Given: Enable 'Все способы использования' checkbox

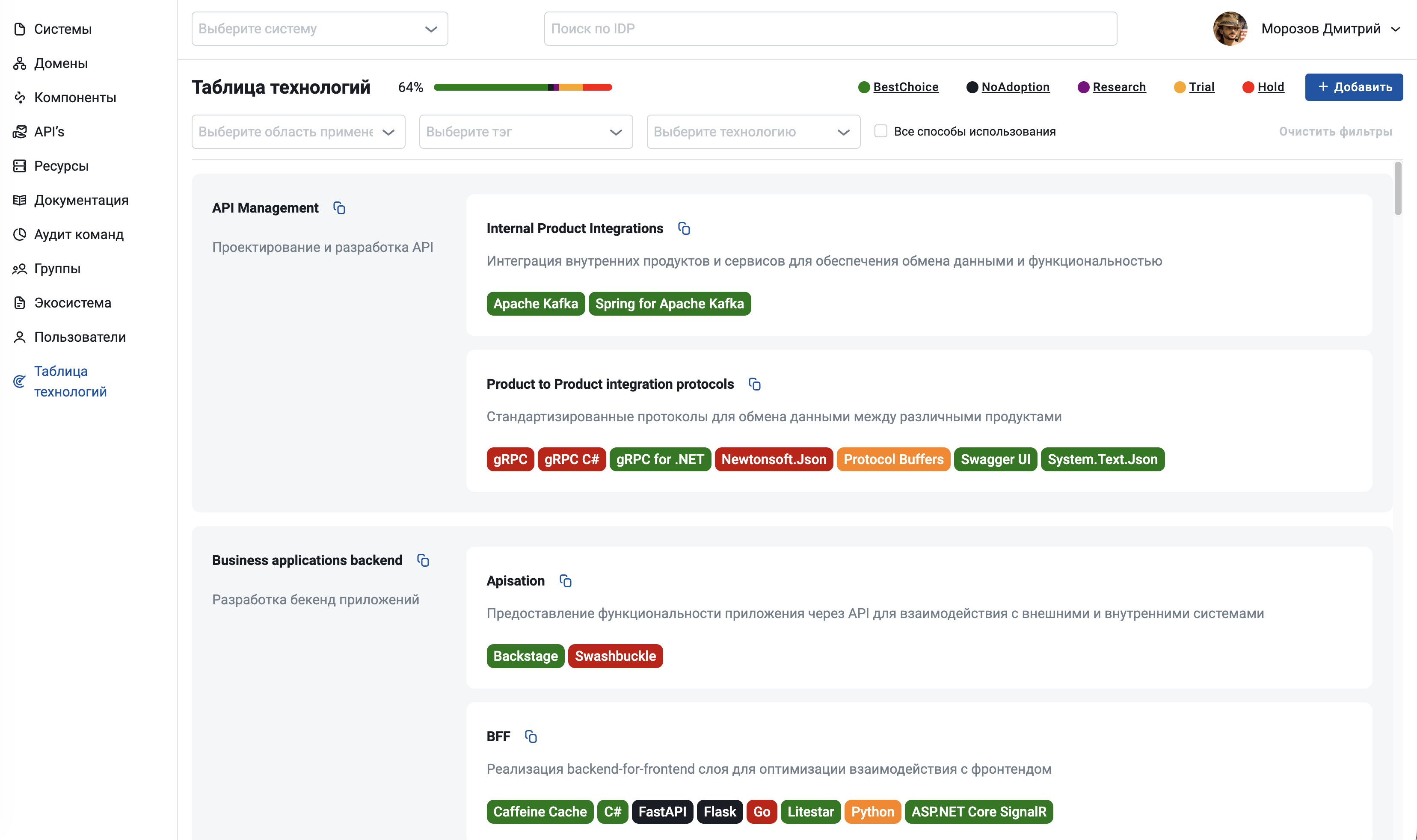Looking at the screenshot, I should pyautogui.click(x=880, y=131).
